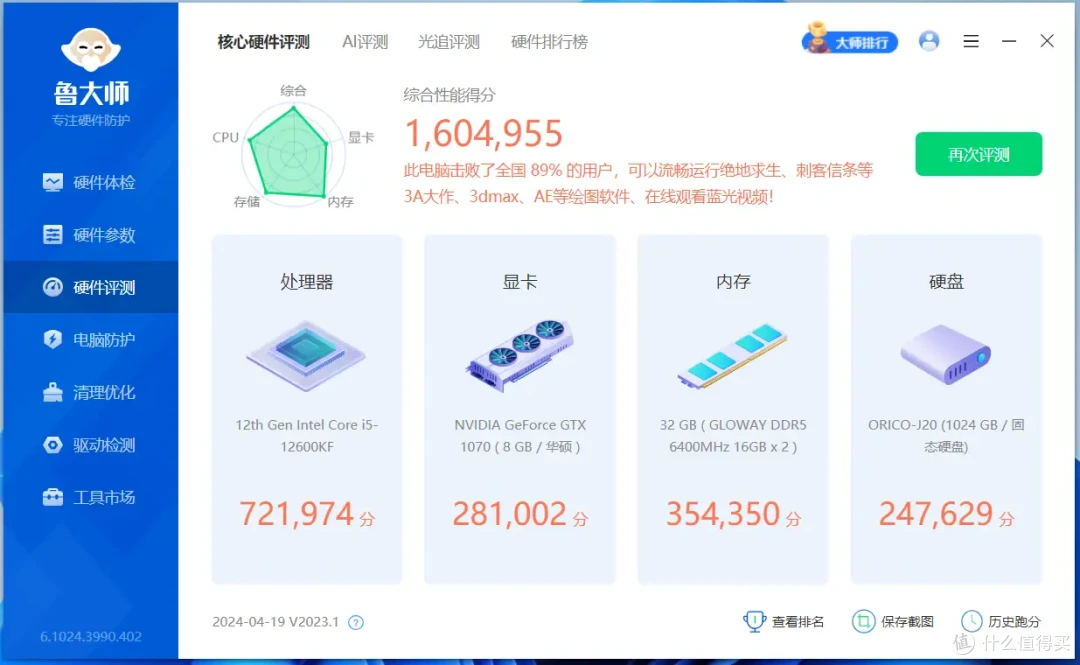Open 硬件参数 in the sidebar

[90, 235]
